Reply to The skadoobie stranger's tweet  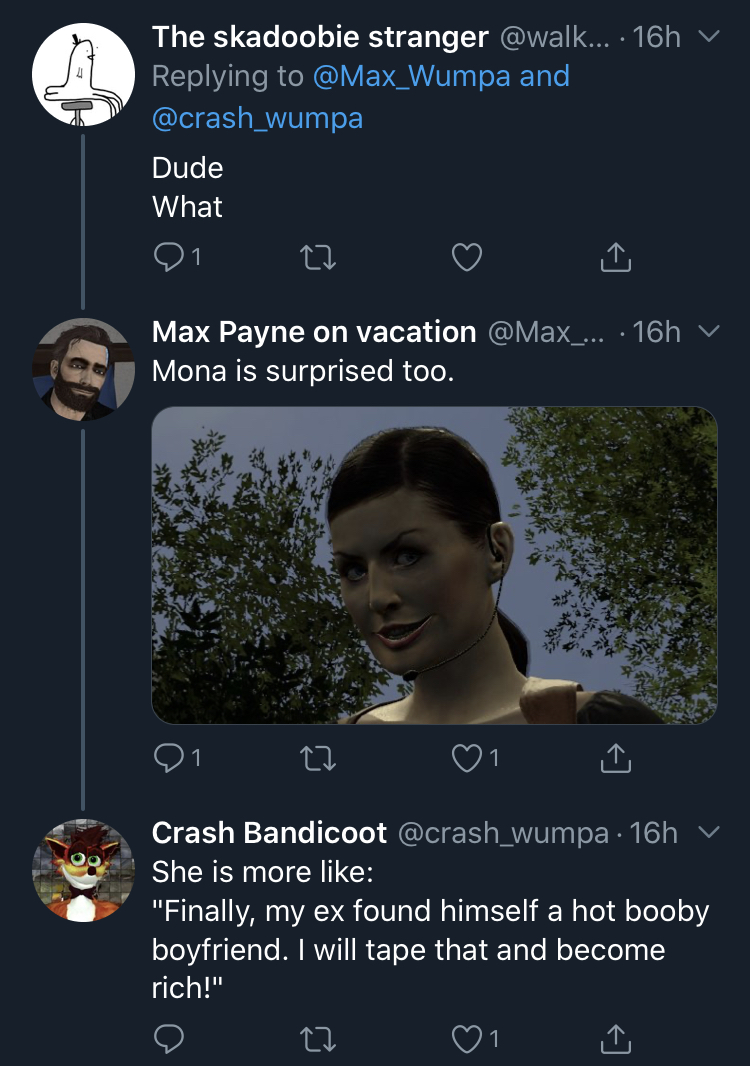[169, 257]
